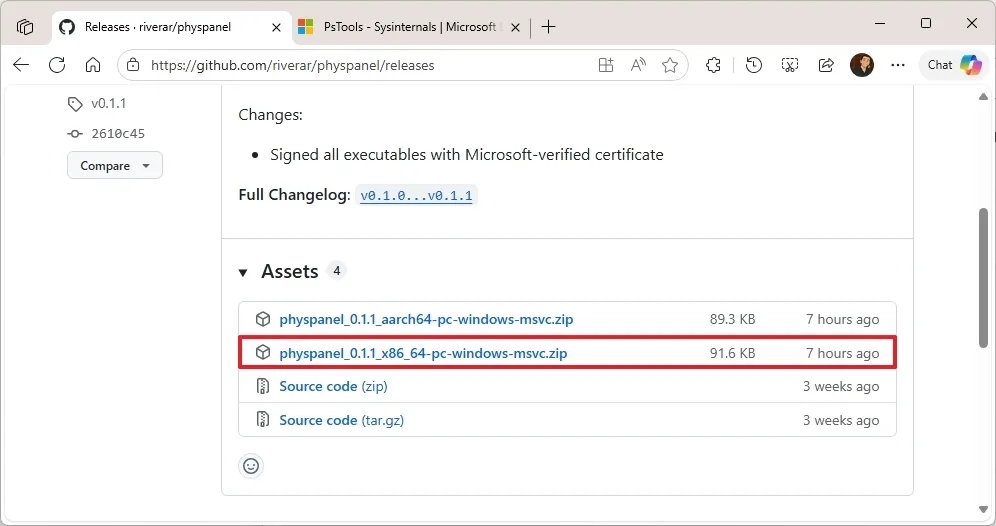
Task: Click the Read aloud icon in address bar
Action: pos(638,65)
